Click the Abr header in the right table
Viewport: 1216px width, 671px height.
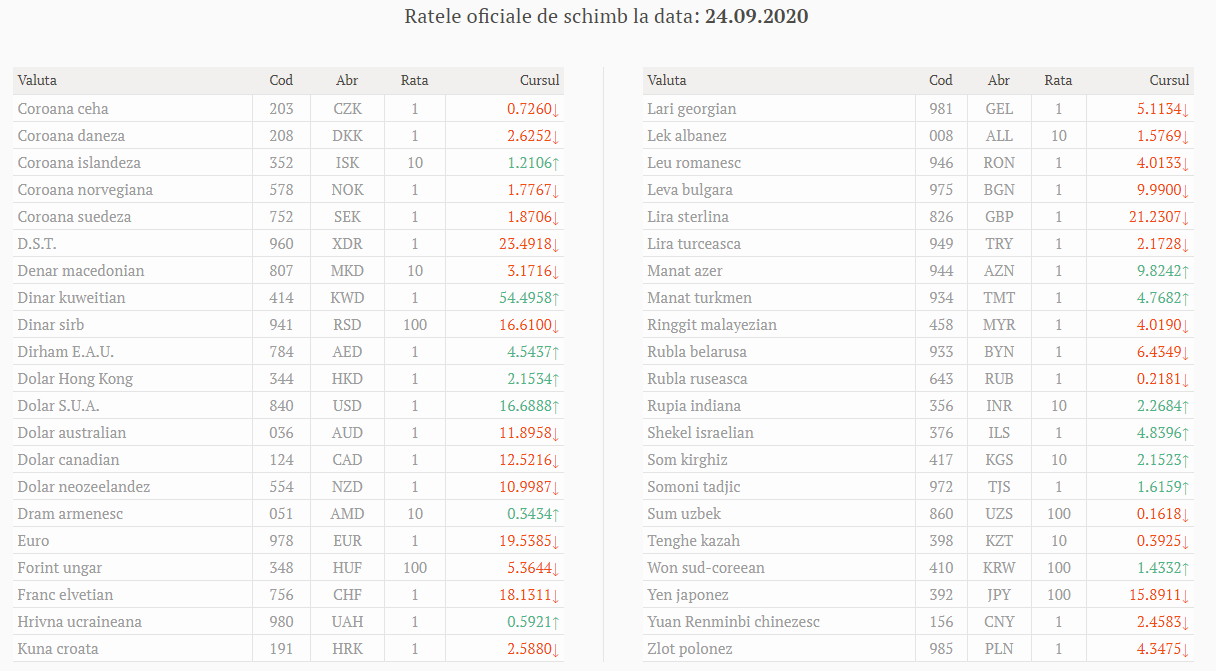[998, 80]
